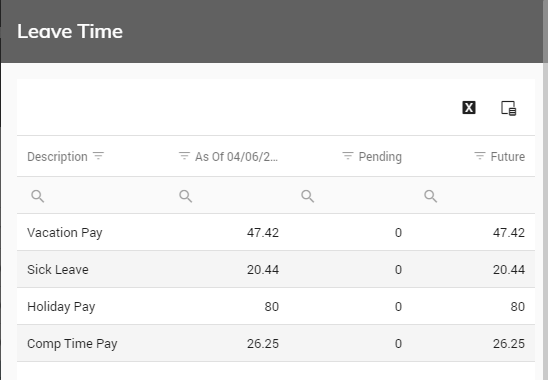Open filter icon for Future column
Viewport: 548px width, 380px height.
[x=480, y=156]
